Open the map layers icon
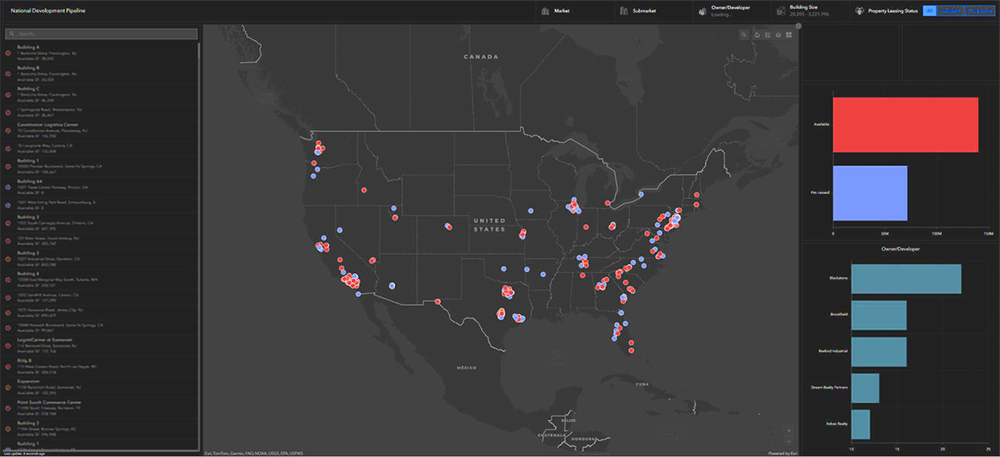 778,35
